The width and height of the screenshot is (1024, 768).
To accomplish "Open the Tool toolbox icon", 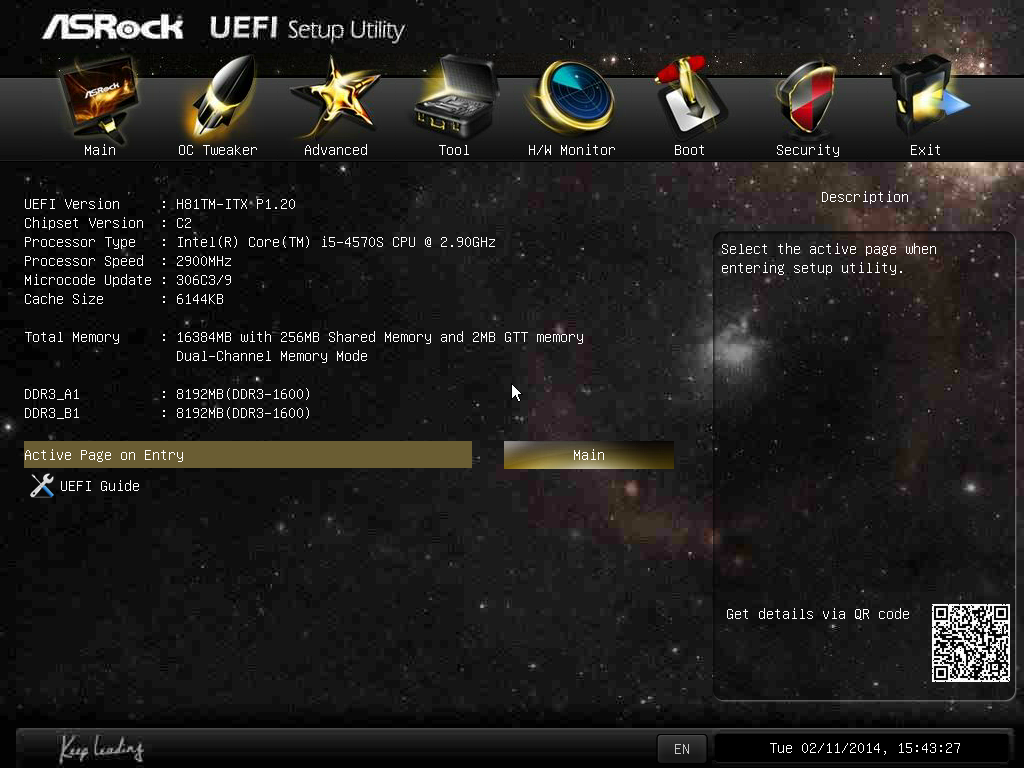I will (454, 100).
